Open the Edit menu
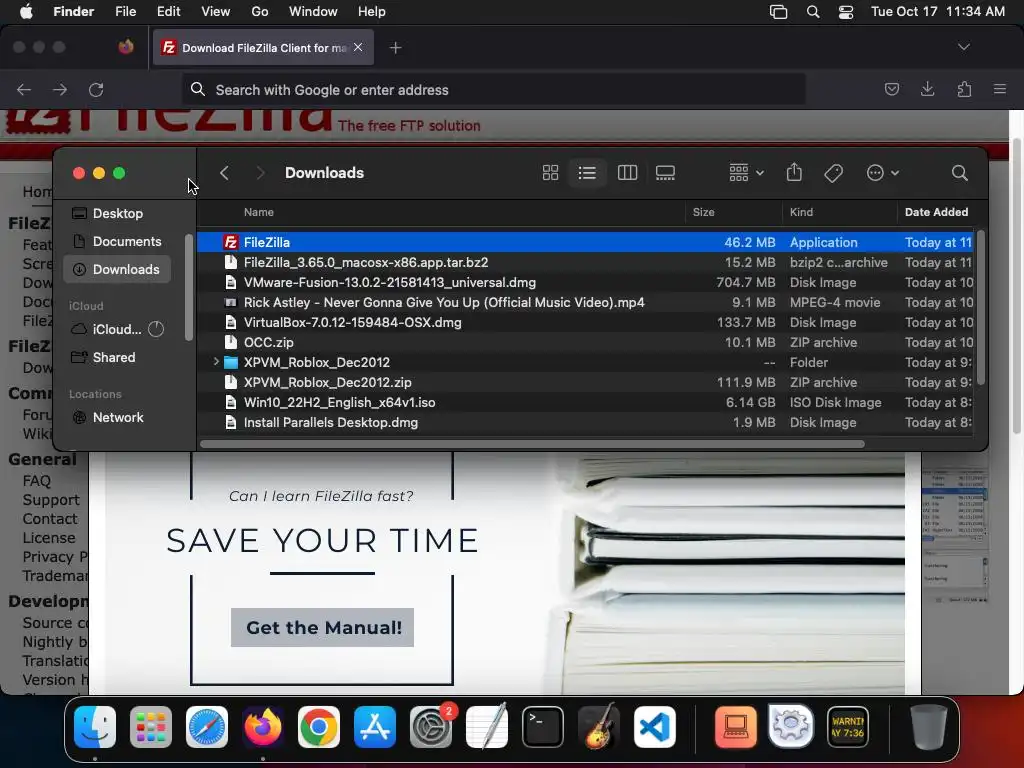This screenshot has width=1024, height=768. click(168, 12)
